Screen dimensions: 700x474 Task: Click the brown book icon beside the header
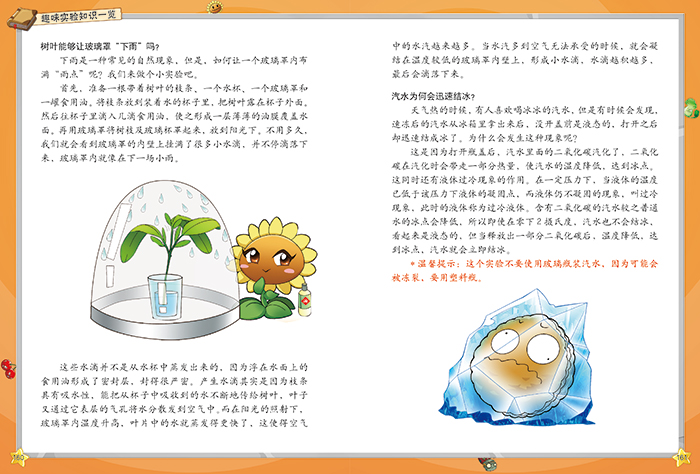[x=22, y=18]
